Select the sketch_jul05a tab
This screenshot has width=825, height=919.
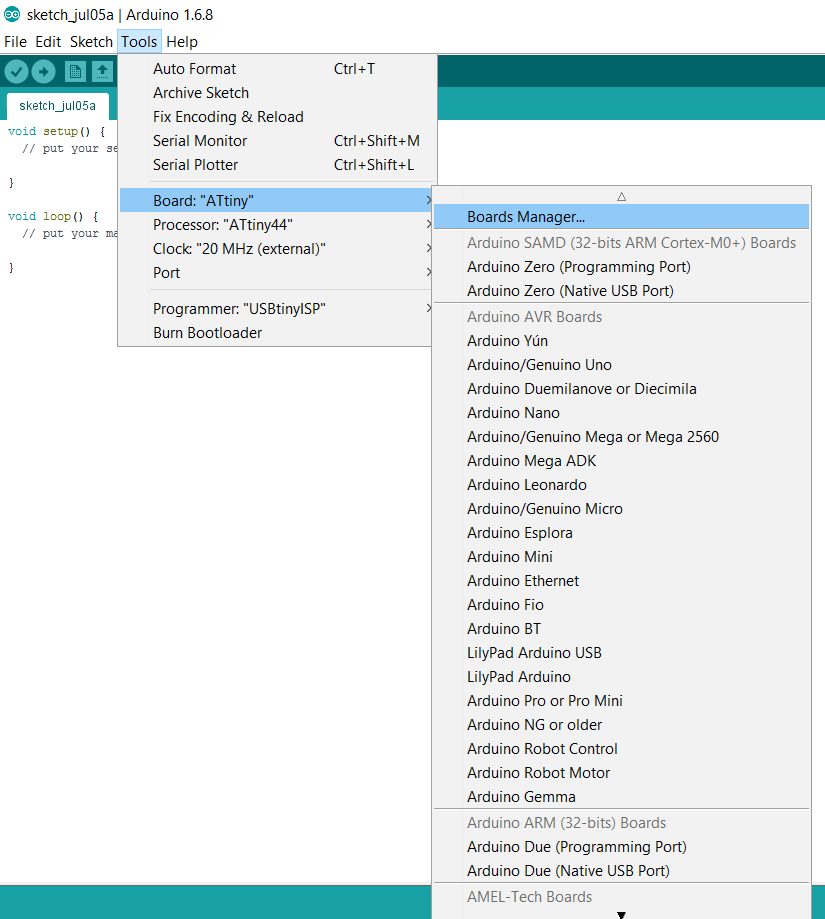pos(57,105)
